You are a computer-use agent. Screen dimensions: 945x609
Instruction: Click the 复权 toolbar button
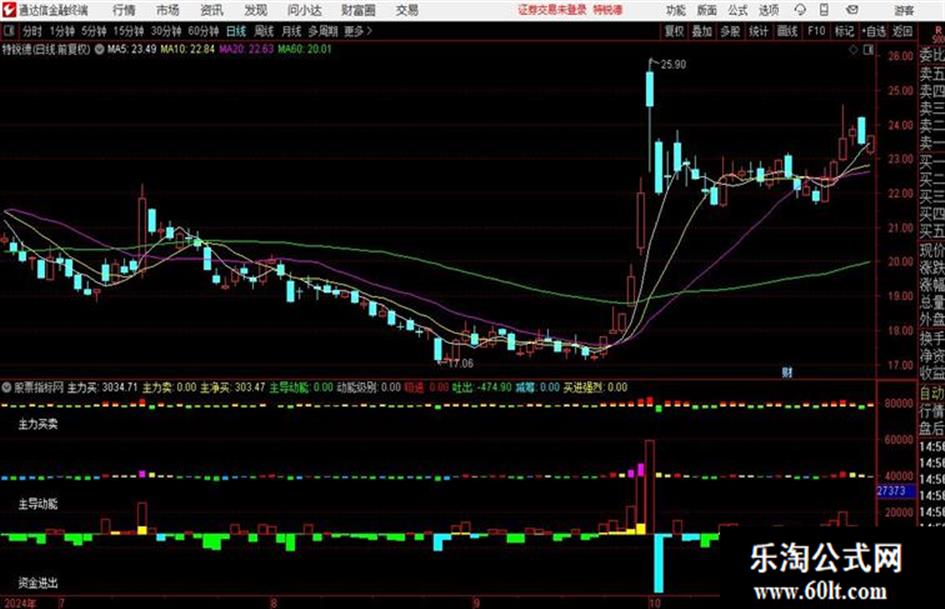(x=674, y=31)
